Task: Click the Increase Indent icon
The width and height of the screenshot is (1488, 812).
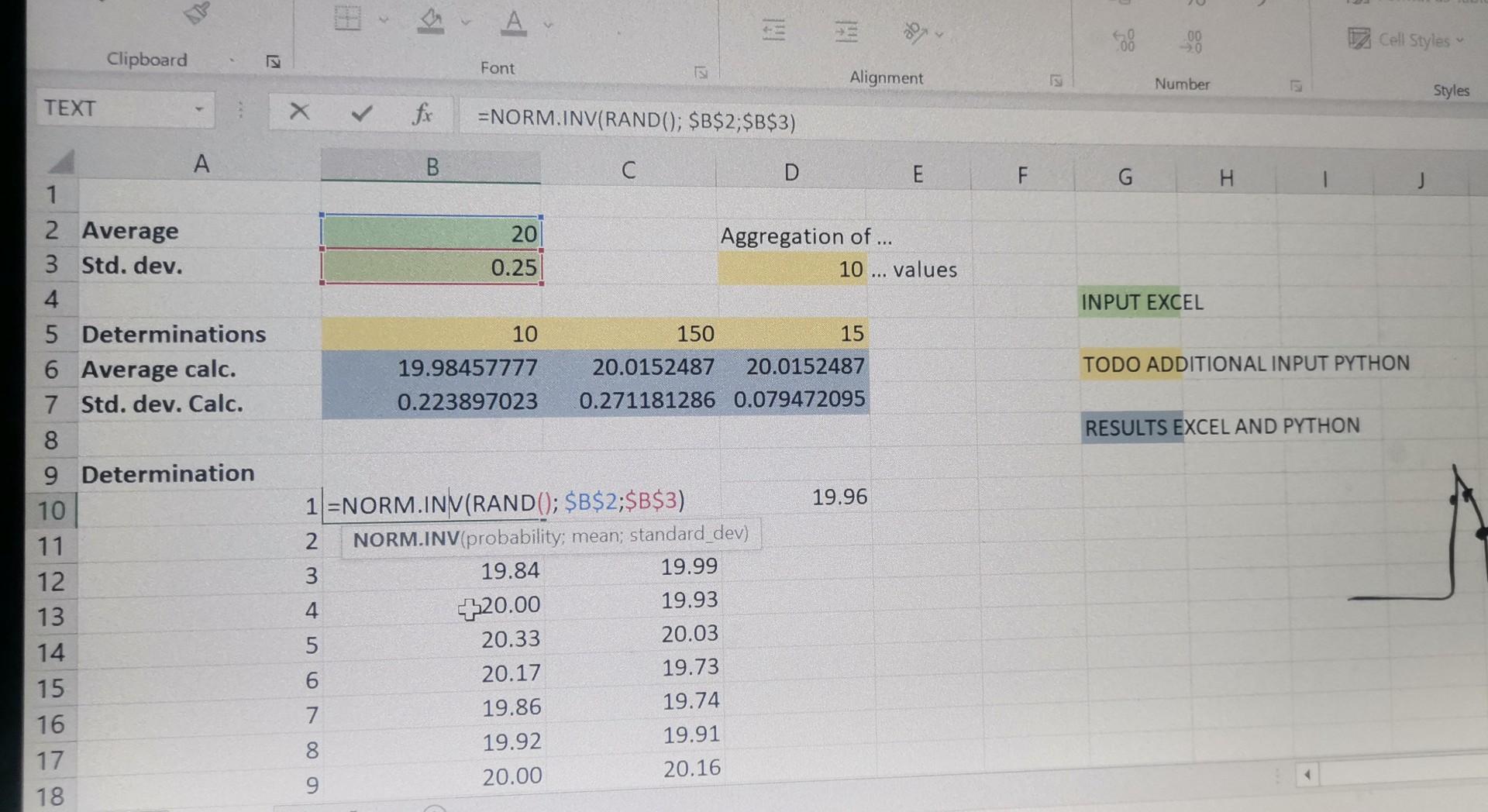Action: point(846,33)
